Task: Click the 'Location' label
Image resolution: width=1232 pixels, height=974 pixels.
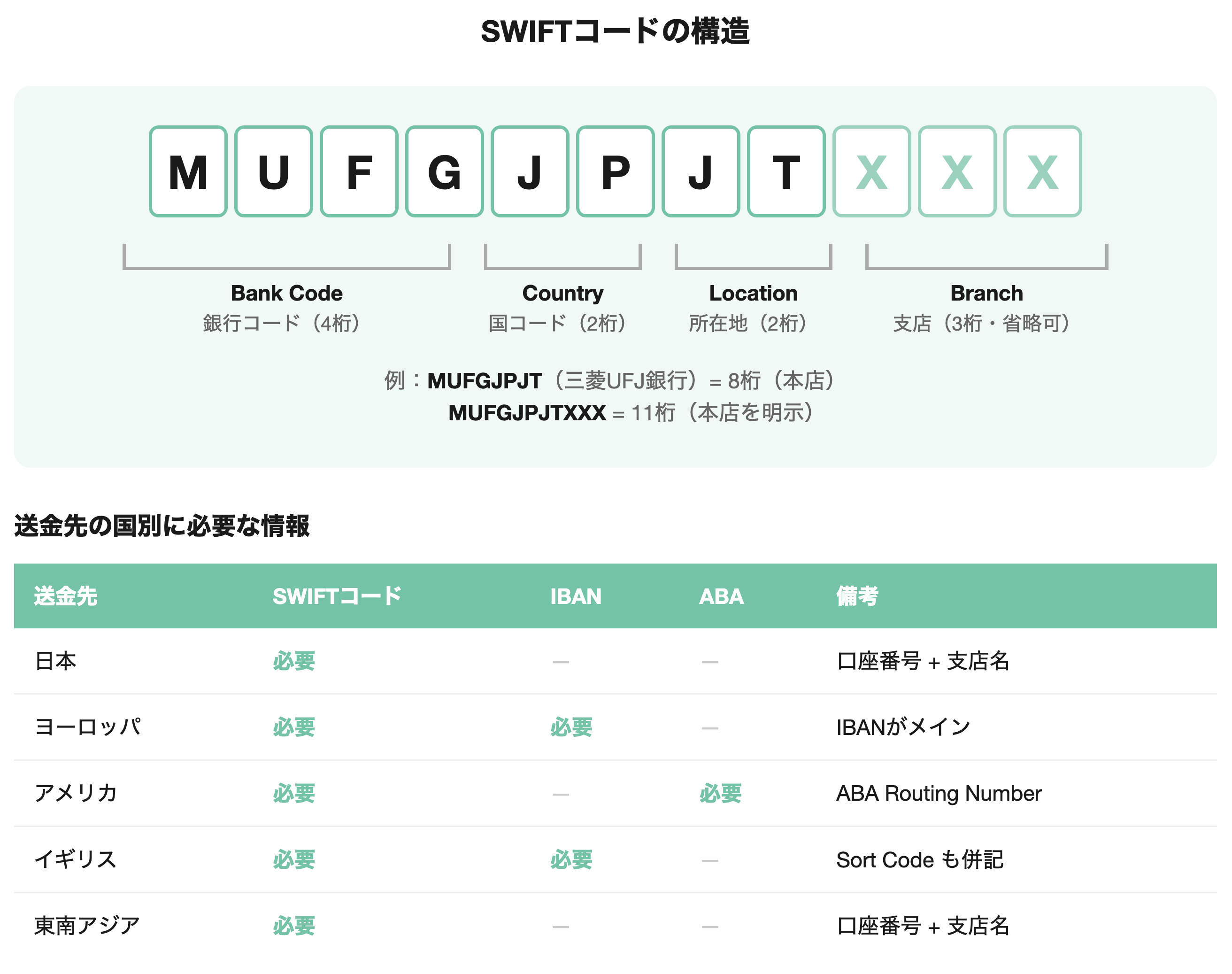Action: (x=753, y=293)
